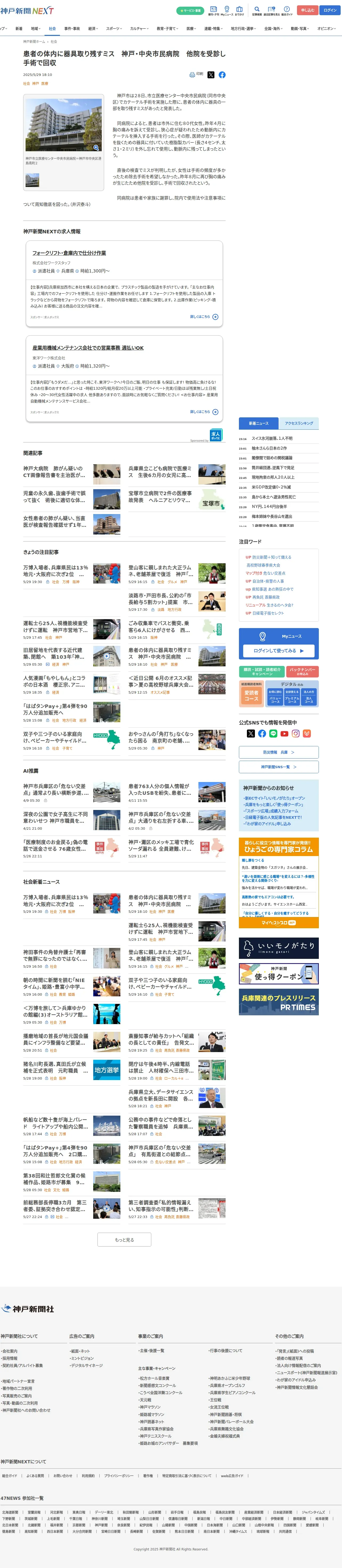Screen dimensions: 342x1568
Task: Open the 神戸新聞ホーム breadcrumb link
Action: coord(34,41)
